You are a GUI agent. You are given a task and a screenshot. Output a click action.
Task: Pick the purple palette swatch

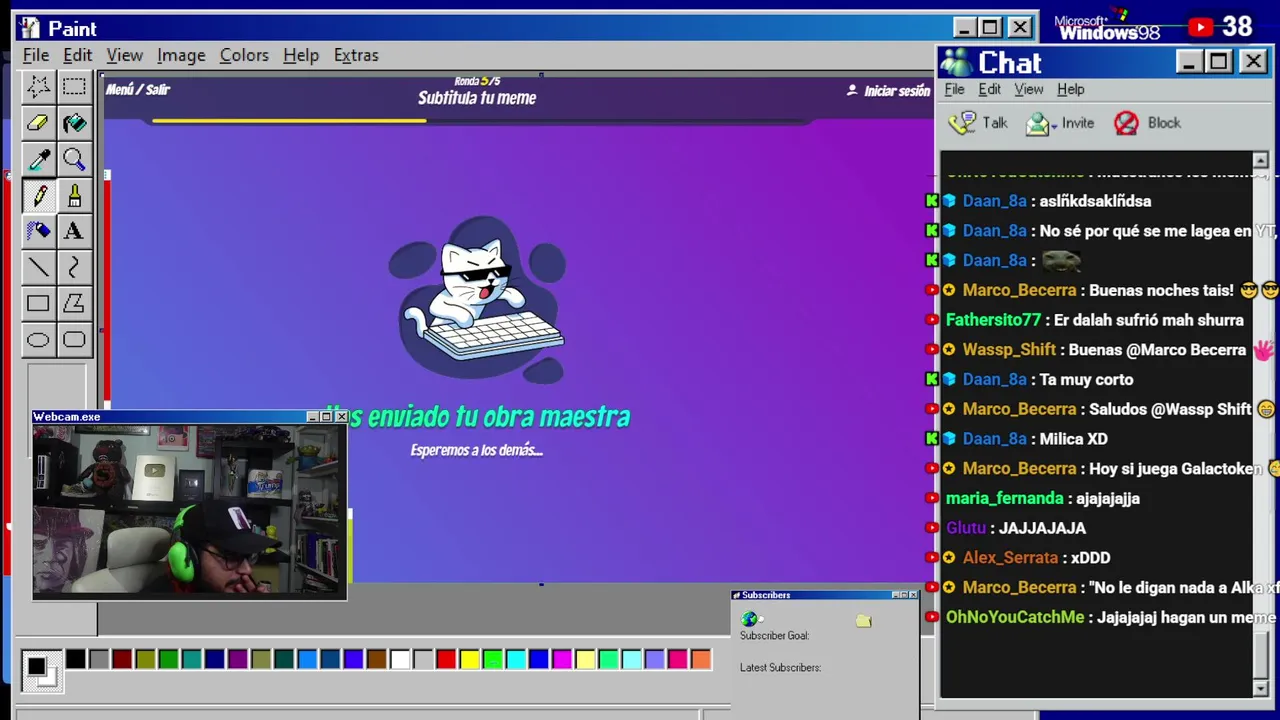(237, 659)
